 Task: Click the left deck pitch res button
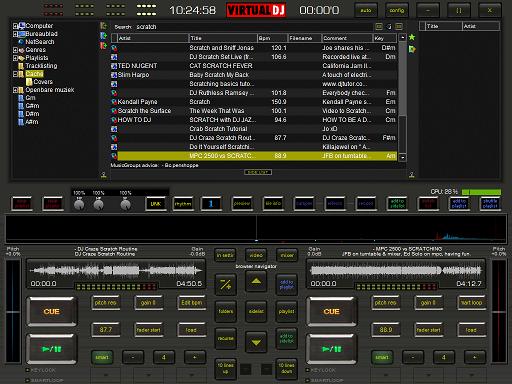click(105, 303)
